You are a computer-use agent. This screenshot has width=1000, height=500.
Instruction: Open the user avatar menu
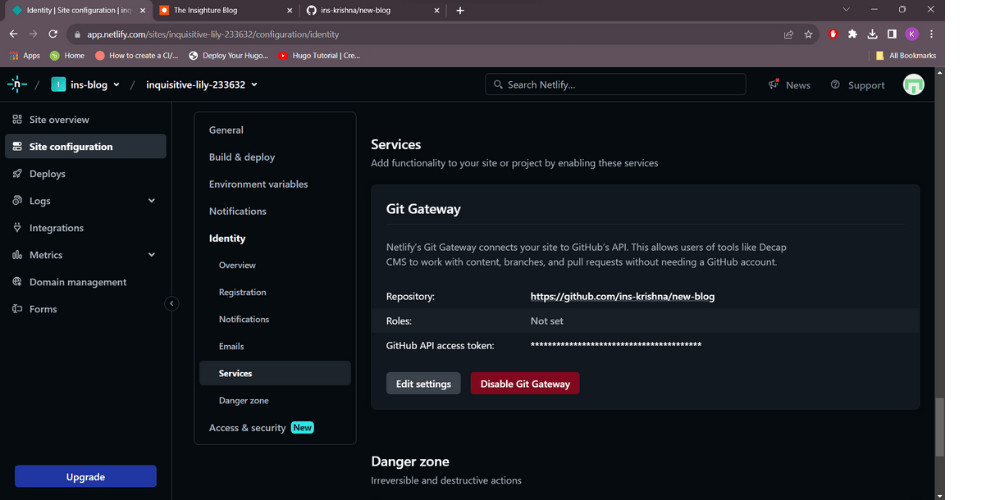[x=913, y=85]
